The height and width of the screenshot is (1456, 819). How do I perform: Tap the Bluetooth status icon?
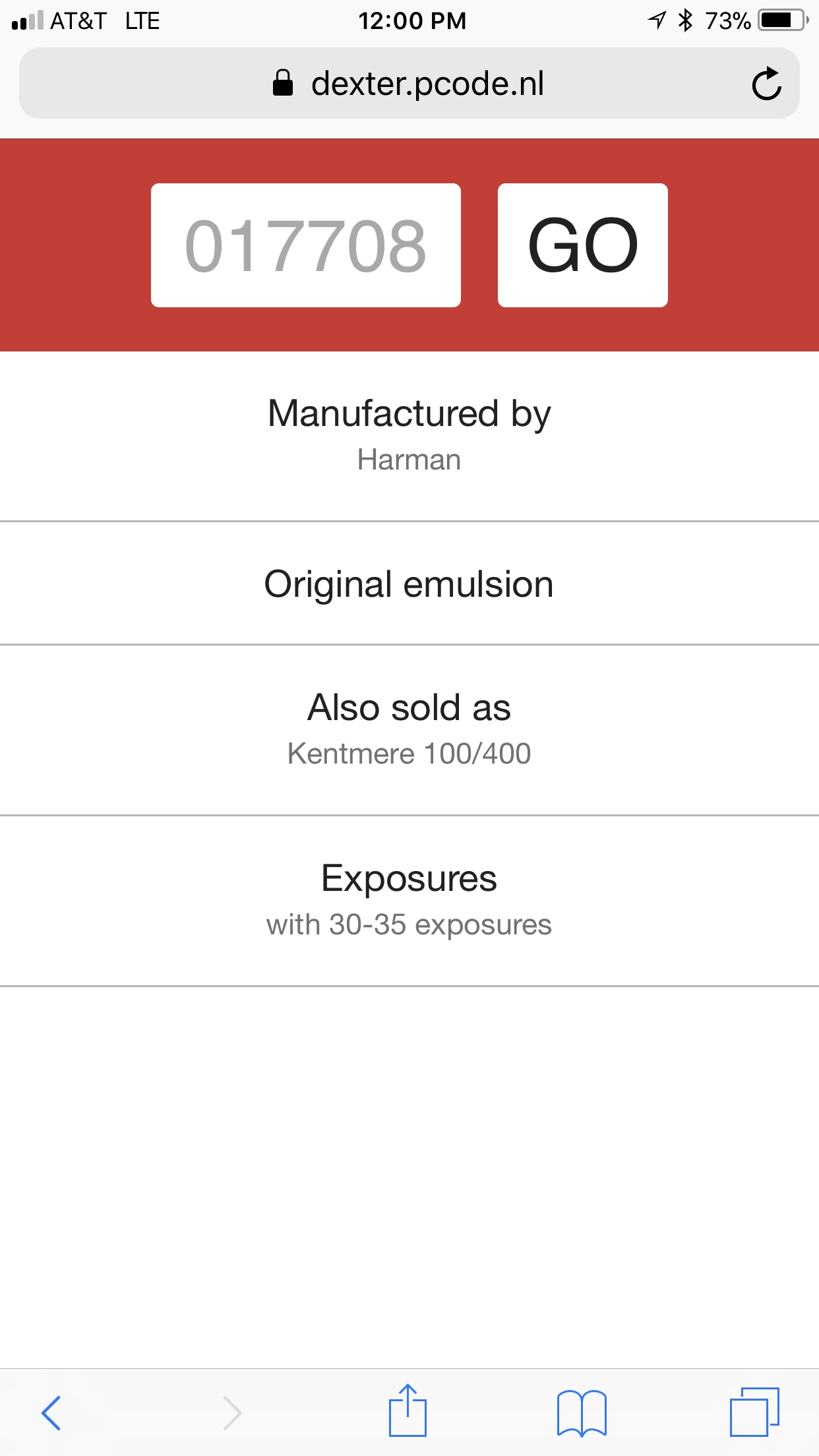click(686, 20)
